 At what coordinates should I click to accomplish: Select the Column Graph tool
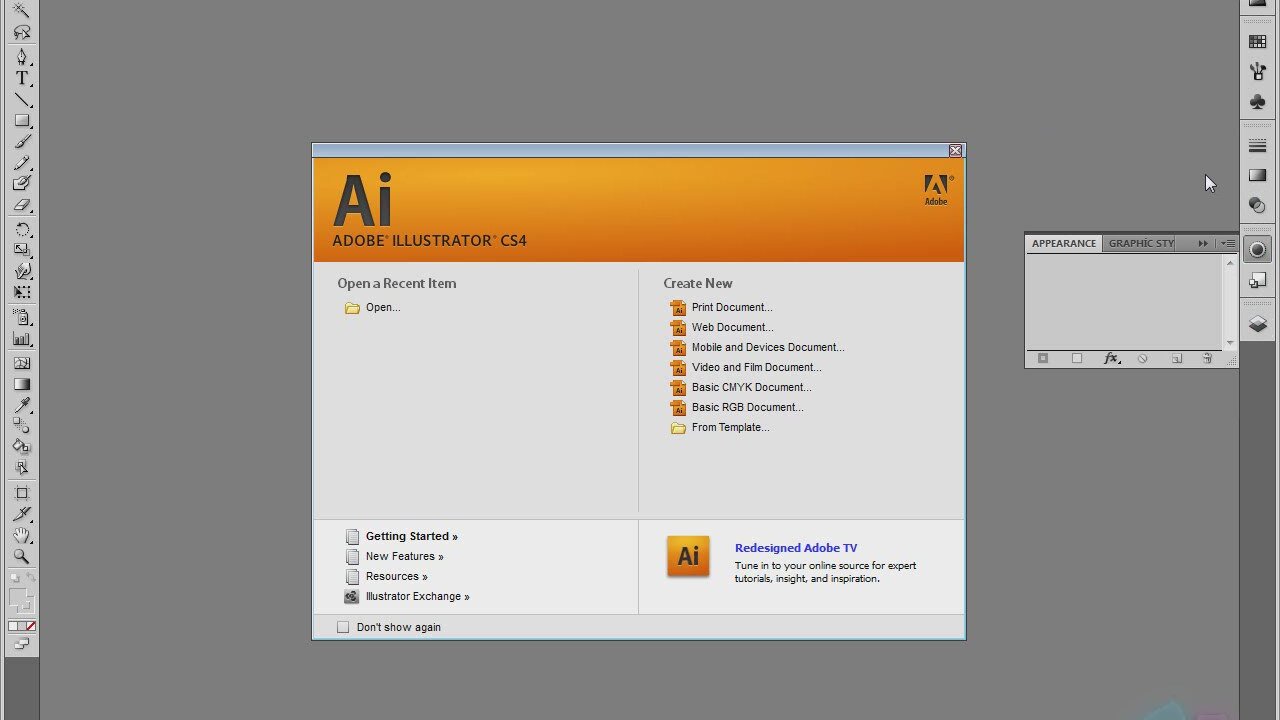coord(21,339)
